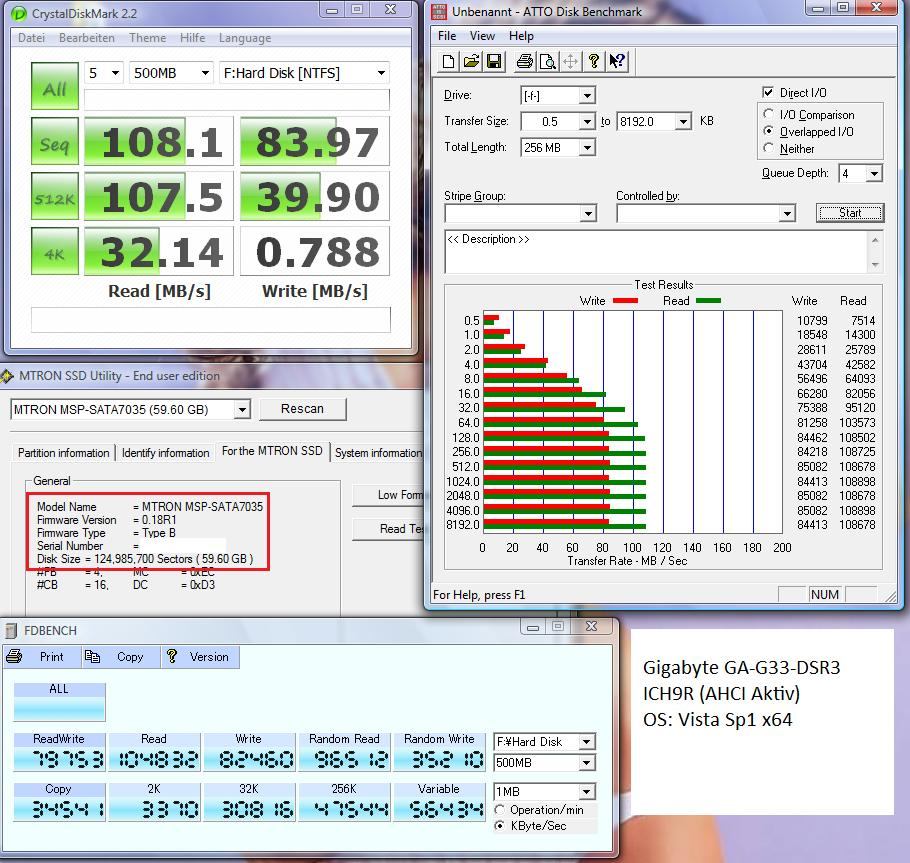The height and width of the screenshot is (863, 910).
Task: Select Operation/min unit in FDBENCH
Action: [499, 809]
